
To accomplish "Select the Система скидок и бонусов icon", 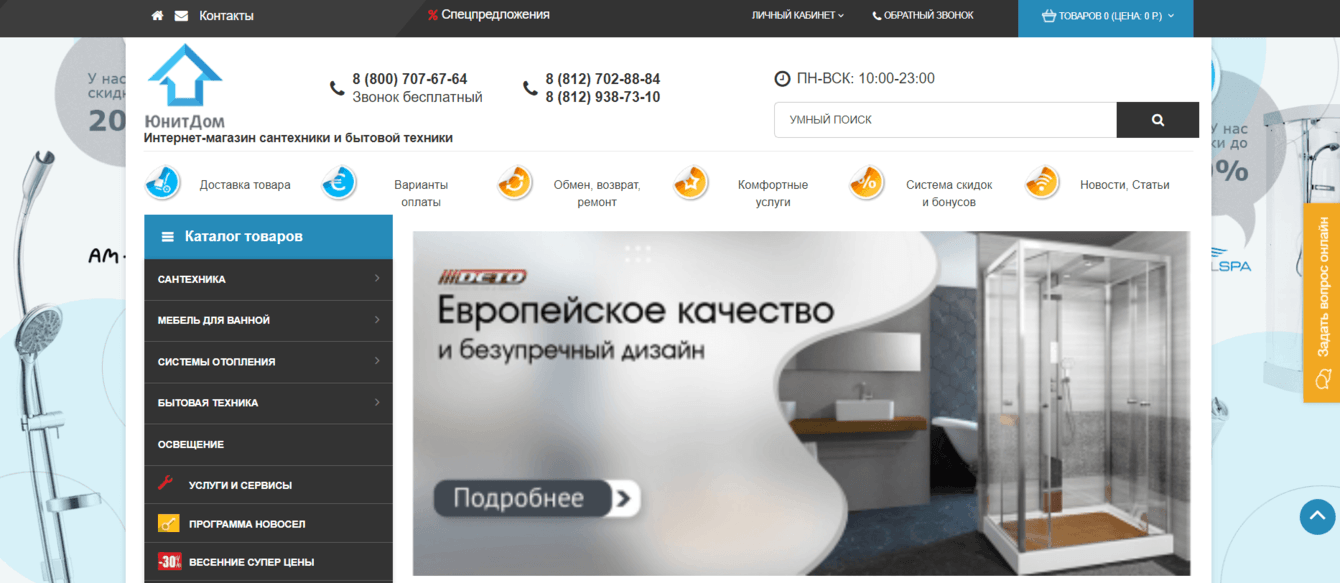I will 866,184.
